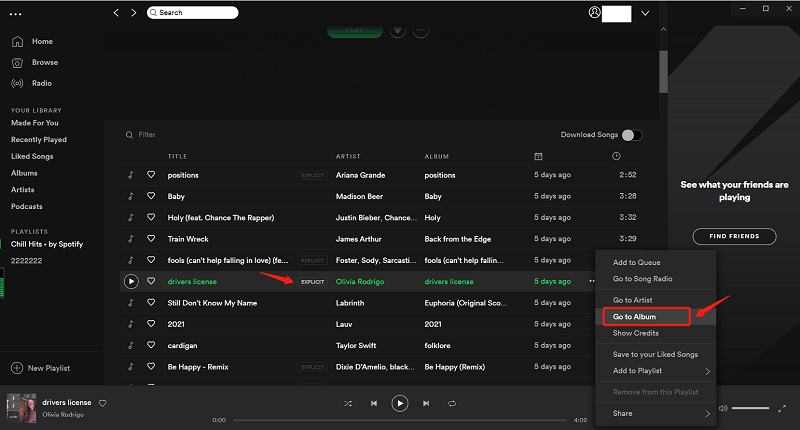Toggle Download Songs switch
This screenshot has width=800, height=430.
(632, 135)
